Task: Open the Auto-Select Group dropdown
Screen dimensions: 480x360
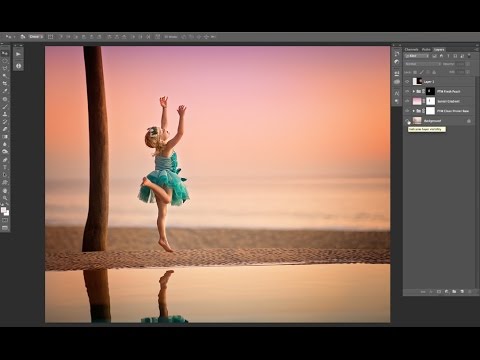Action: 36,37
